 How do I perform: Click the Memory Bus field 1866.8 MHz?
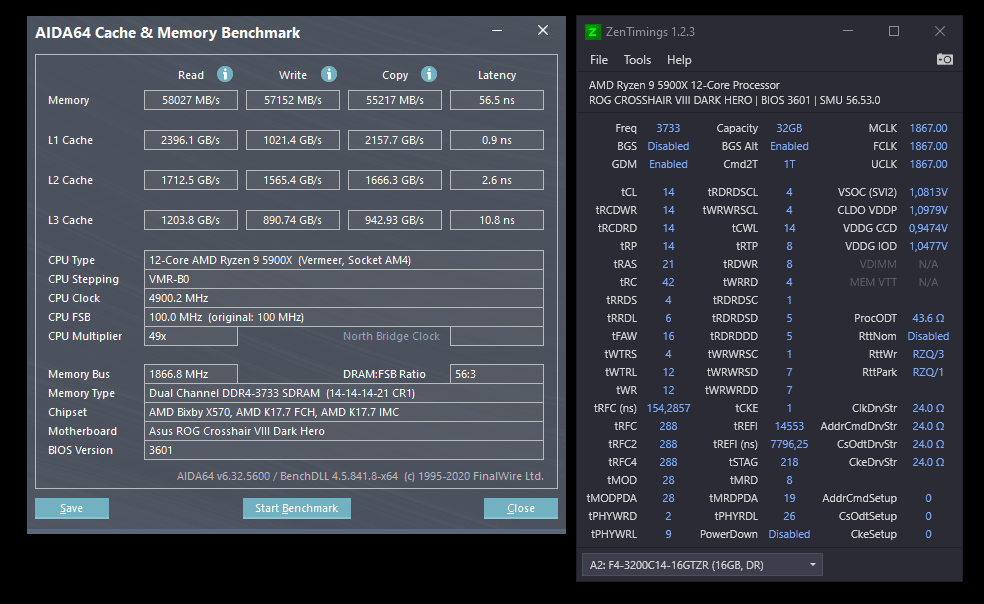click(x=191, y=374)
